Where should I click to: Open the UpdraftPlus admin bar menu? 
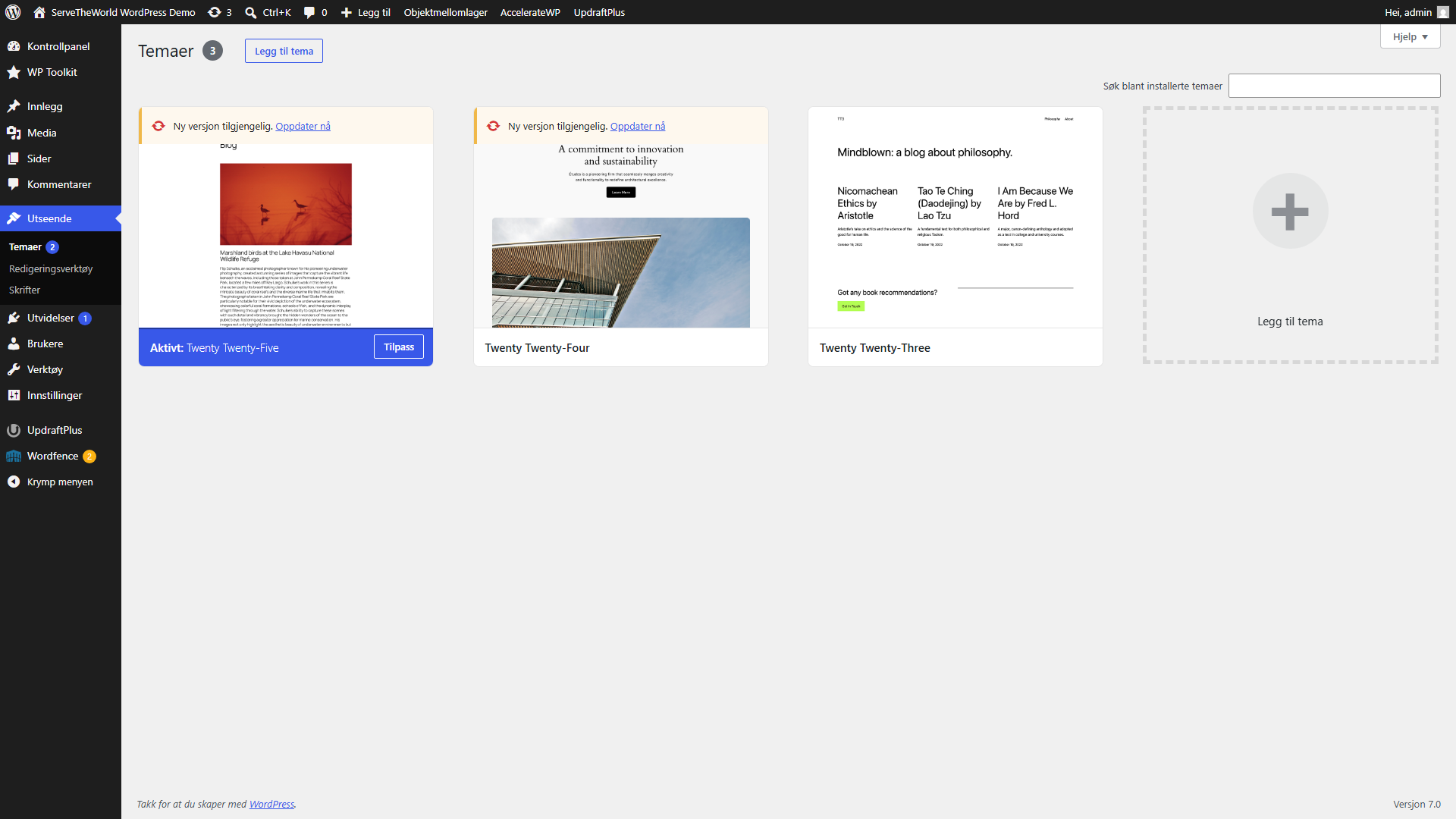tap(599, 12)
